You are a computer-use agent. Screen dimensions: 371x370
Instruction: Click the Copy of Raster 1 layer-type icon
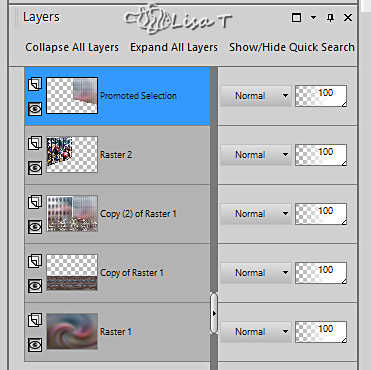(x=35, y=262)
